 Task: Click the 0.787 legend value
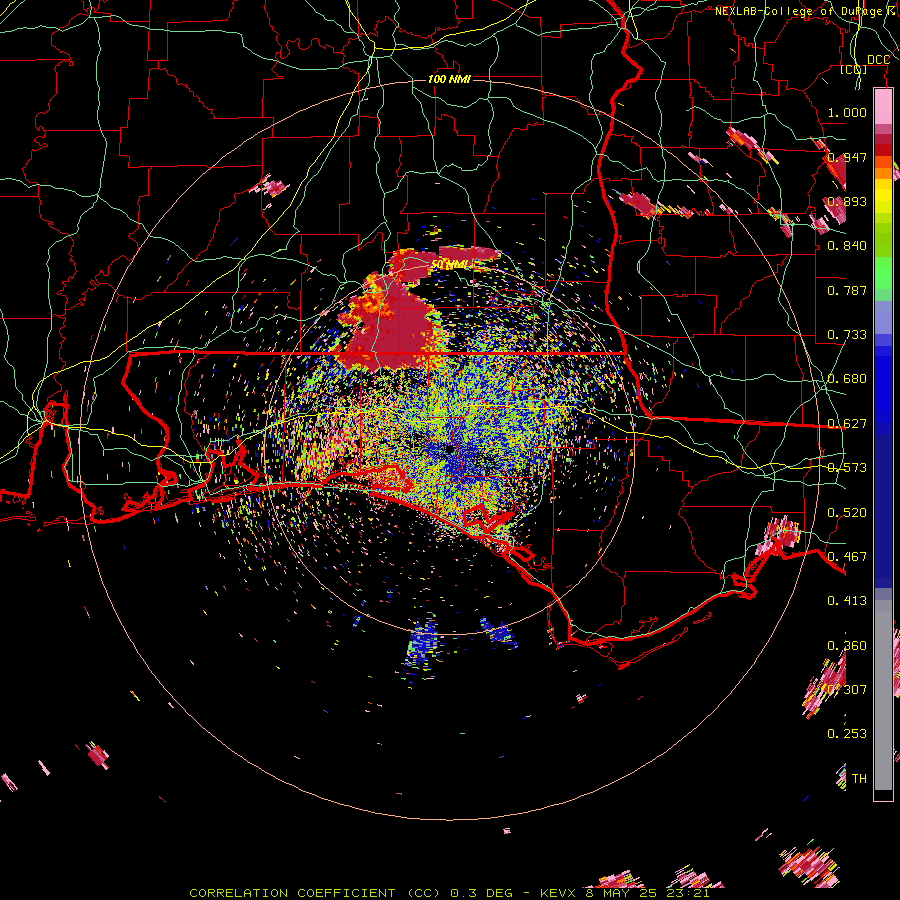[x=847, y=290]
